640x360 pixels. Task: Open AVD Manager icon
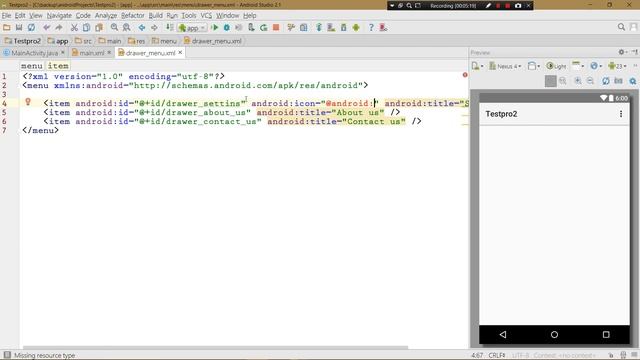(x=331, y=27)
